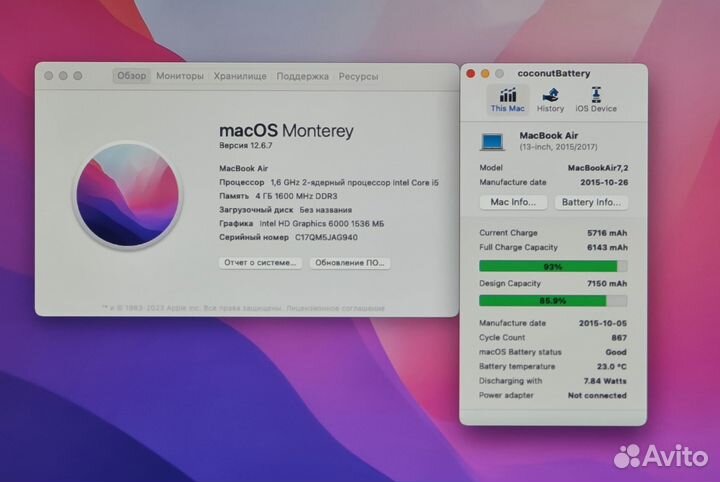Screen dimensions: 720x482
Task: Click the 6143 mAh full charge value
Action: [607, 247]
